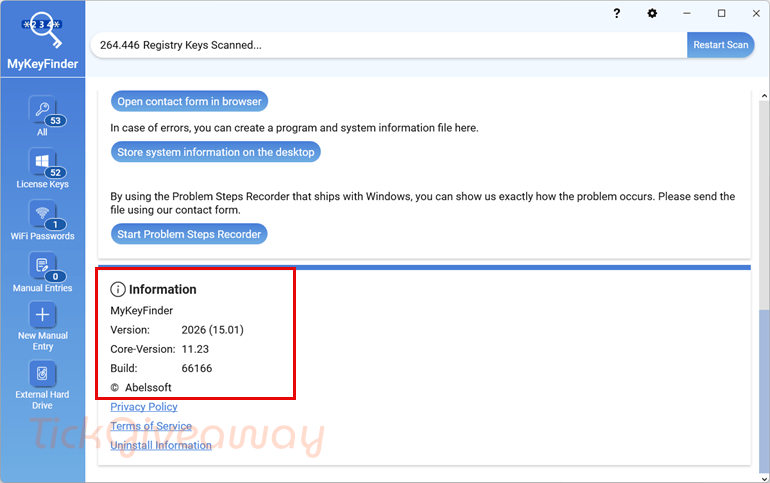Open the Terms of Service link
The height and width of the screenshot is (483, 770).
pos(151,426)
